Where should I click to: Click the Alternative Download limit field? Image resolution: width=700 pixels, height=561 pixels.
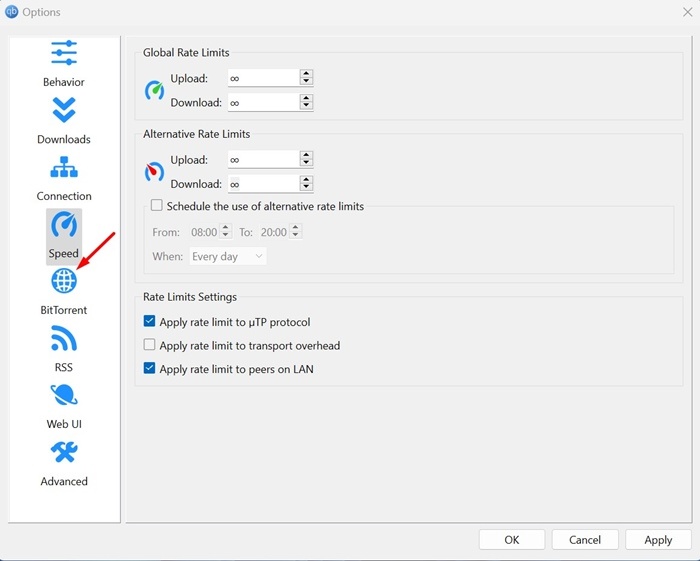[x=263, y=183]
